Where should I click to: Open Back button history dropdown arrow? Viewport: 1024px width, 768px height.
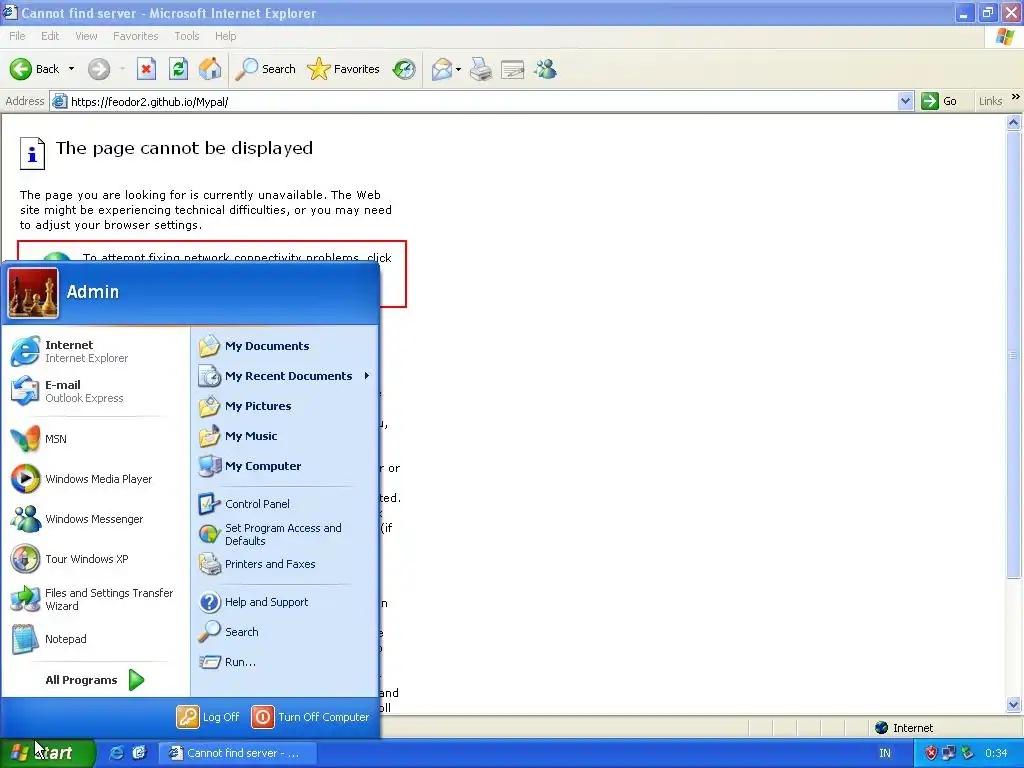click(71, 69)
